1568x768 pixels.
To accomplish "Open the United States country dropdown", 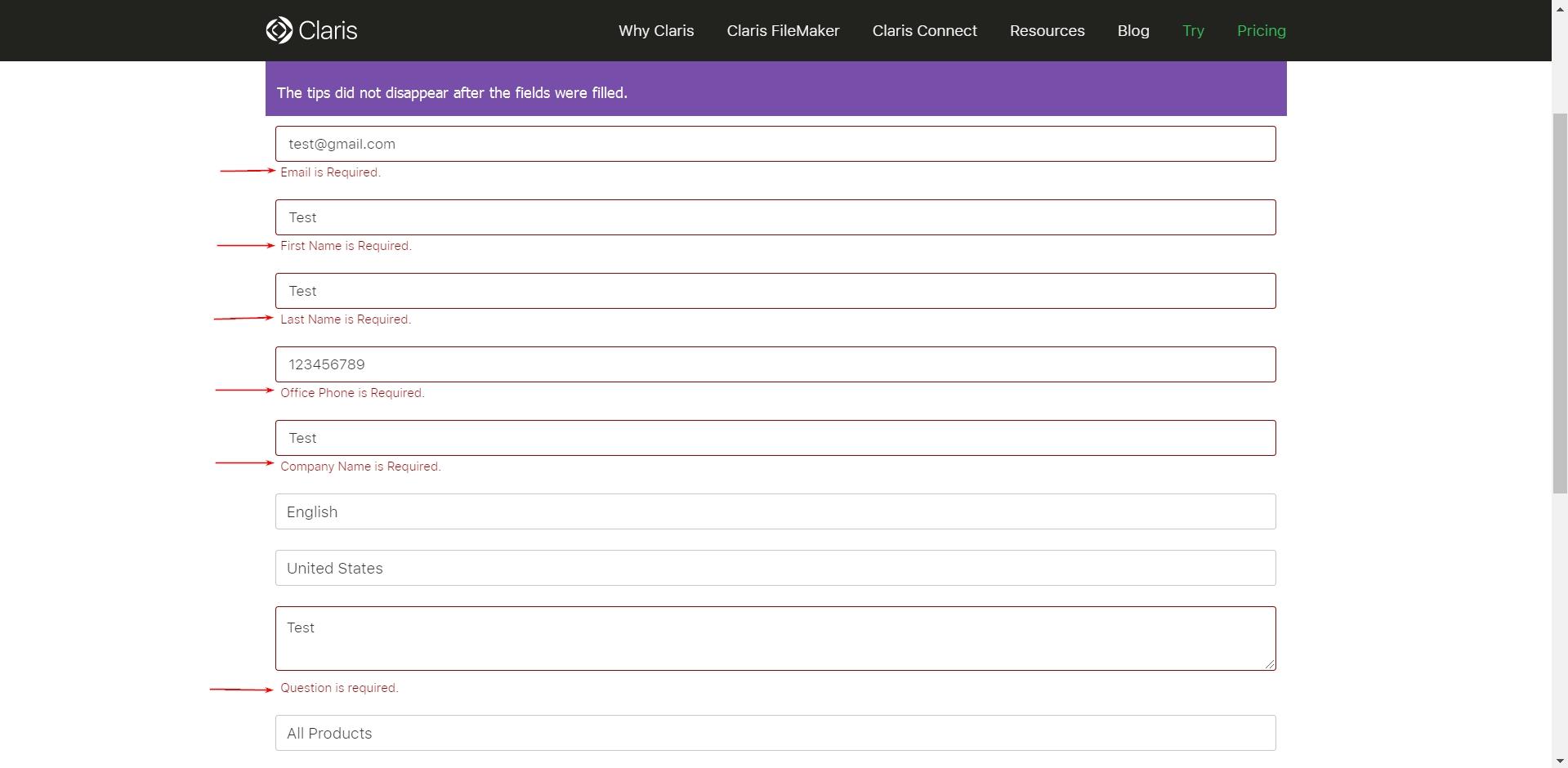I will coord(775,568).
